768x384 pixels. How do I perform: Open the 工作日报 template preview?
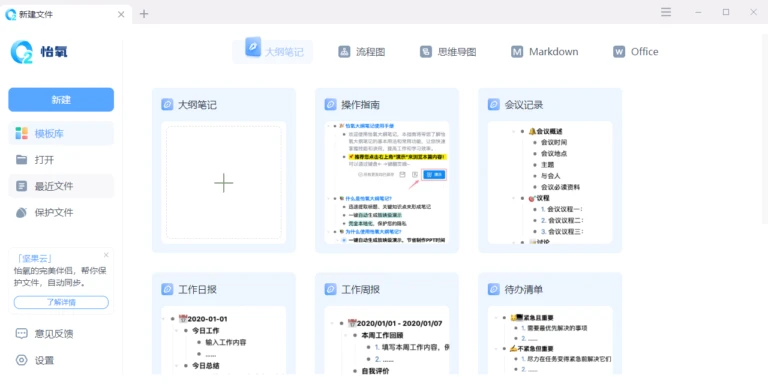coord(224,341)
